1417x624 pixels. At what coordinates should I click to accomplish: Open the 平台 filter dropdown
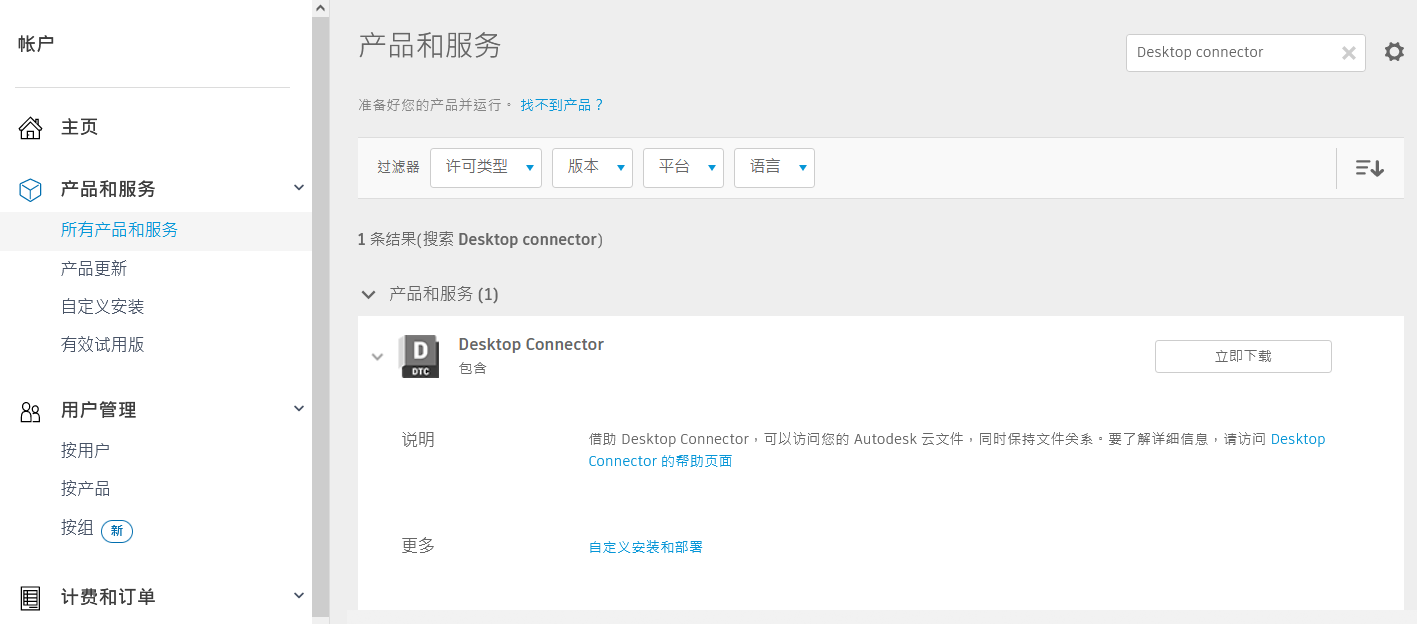(x=683, y=168)
